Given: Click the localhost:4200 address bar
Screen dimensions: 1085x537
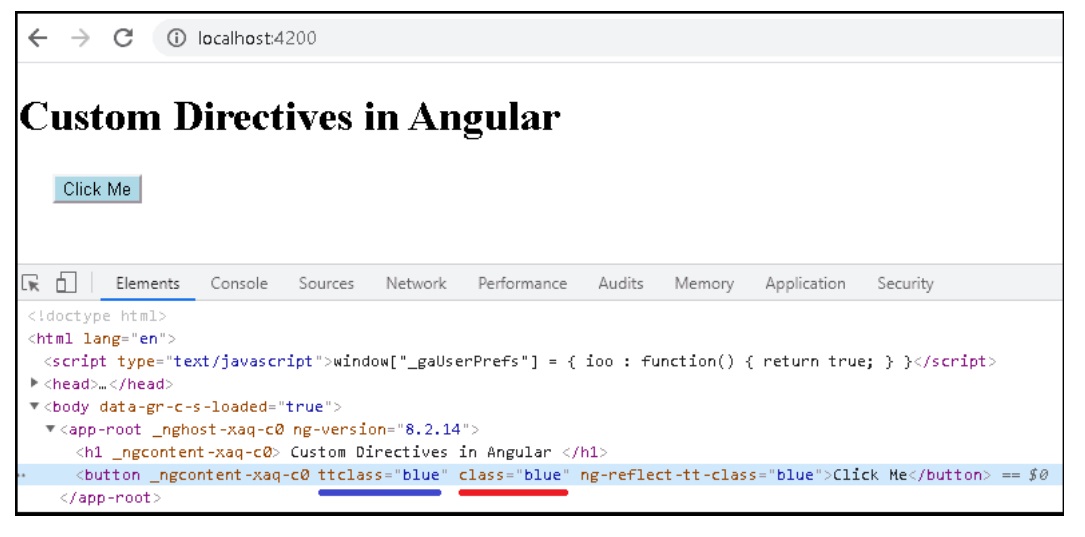Looking at the screenshot, I should [600, 39].
